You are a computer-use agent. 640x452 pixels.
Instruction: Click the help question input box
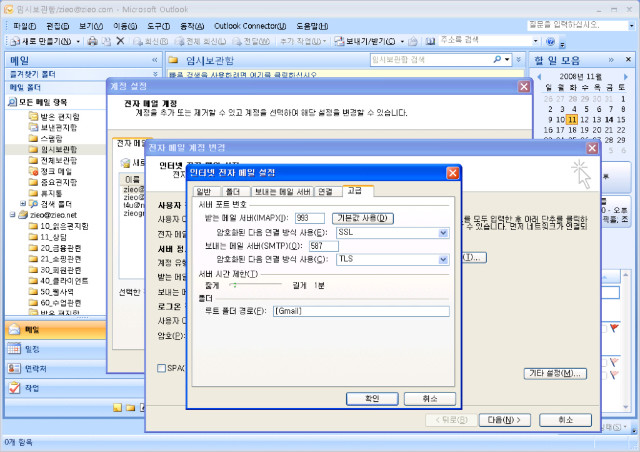[577, 25]
